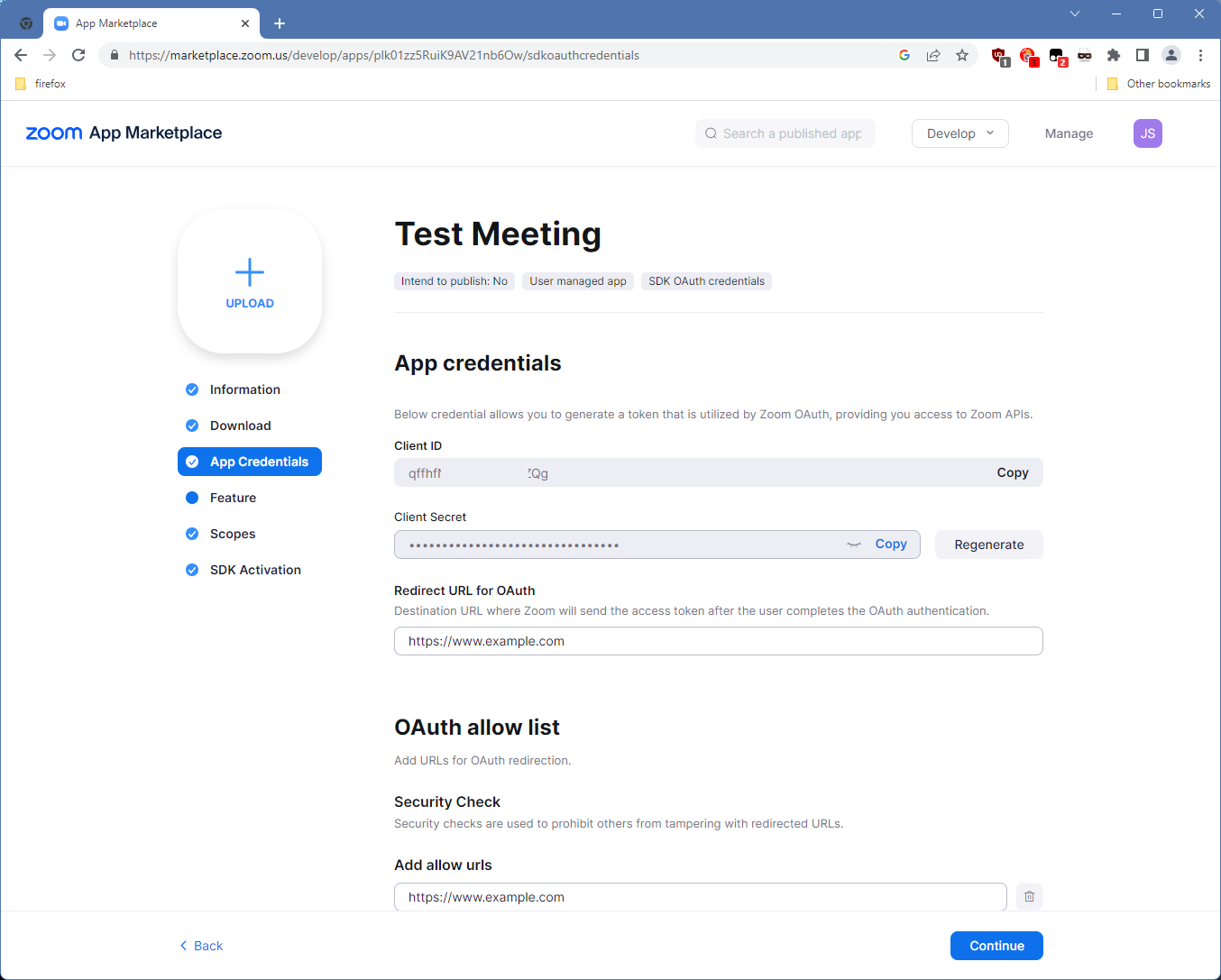This screenshot has width=1221, height=980.
Task: Click the browser forward arrow
Action: pyautogui.click(x=50, y=55)
